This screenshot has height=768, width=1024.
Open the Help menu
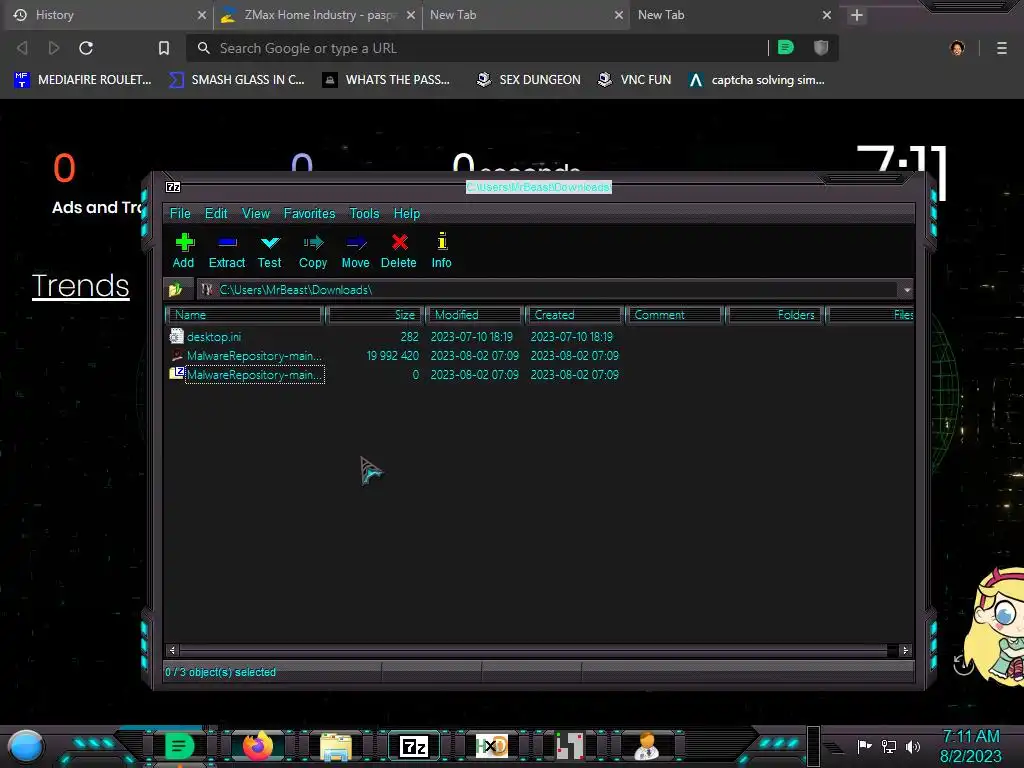pos(407,214)
